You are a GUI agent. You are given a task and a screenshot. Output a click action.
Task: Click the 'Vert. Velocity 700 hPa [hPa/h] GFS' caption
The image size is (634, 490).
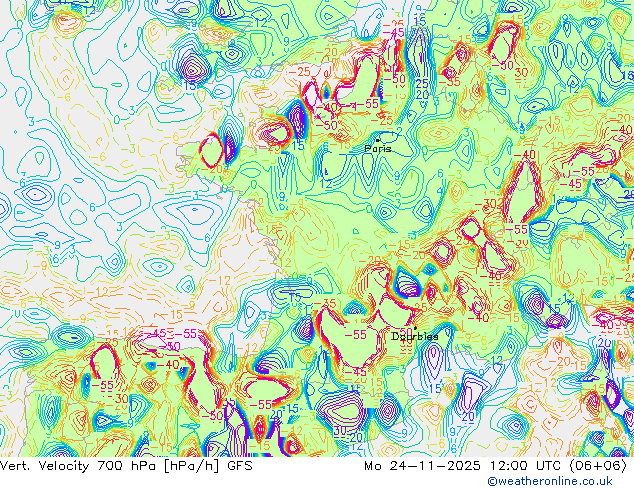tap(127, 466)
